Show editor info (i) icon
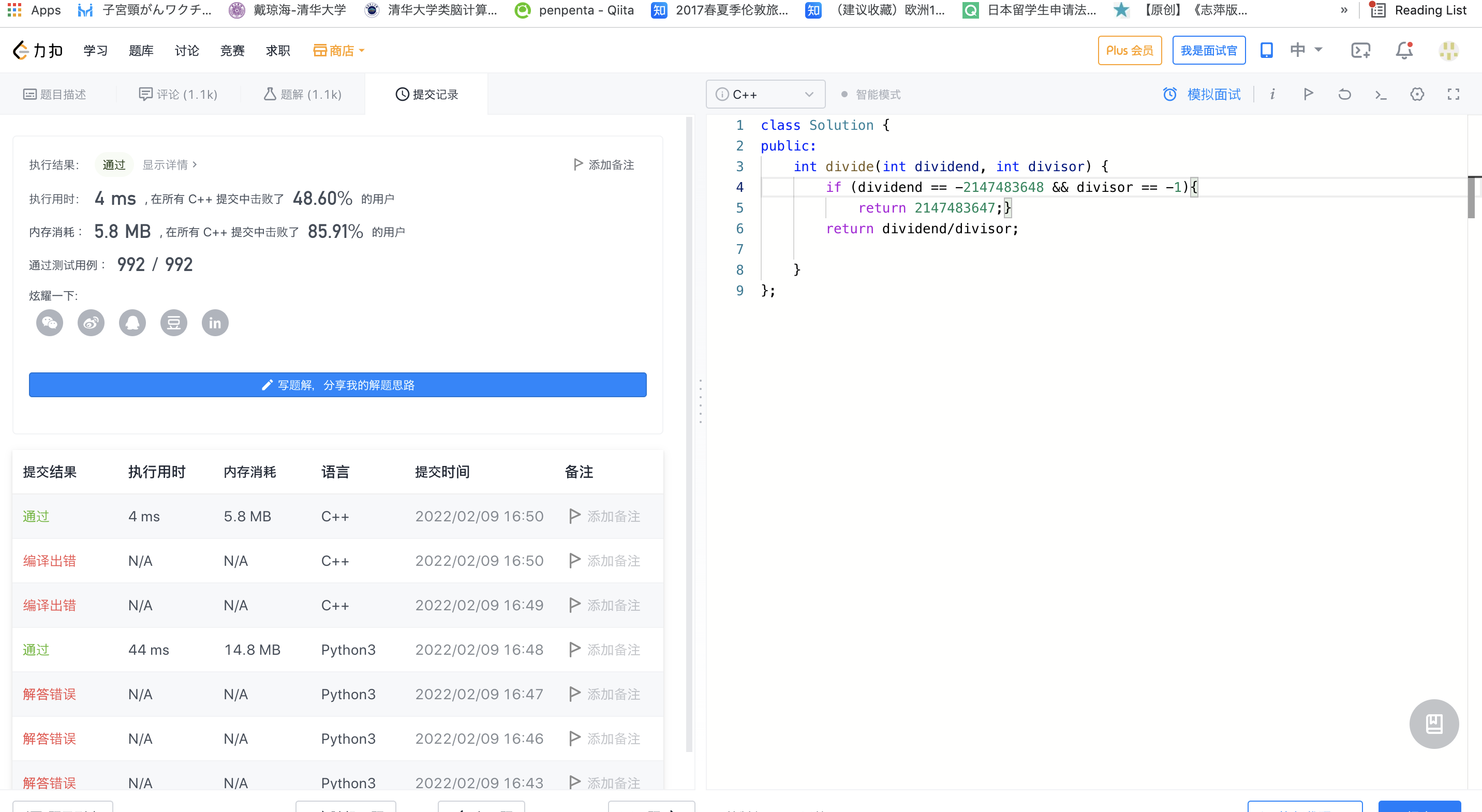The height and width of the screenshot is (812, 1482). coord(1272,94)
